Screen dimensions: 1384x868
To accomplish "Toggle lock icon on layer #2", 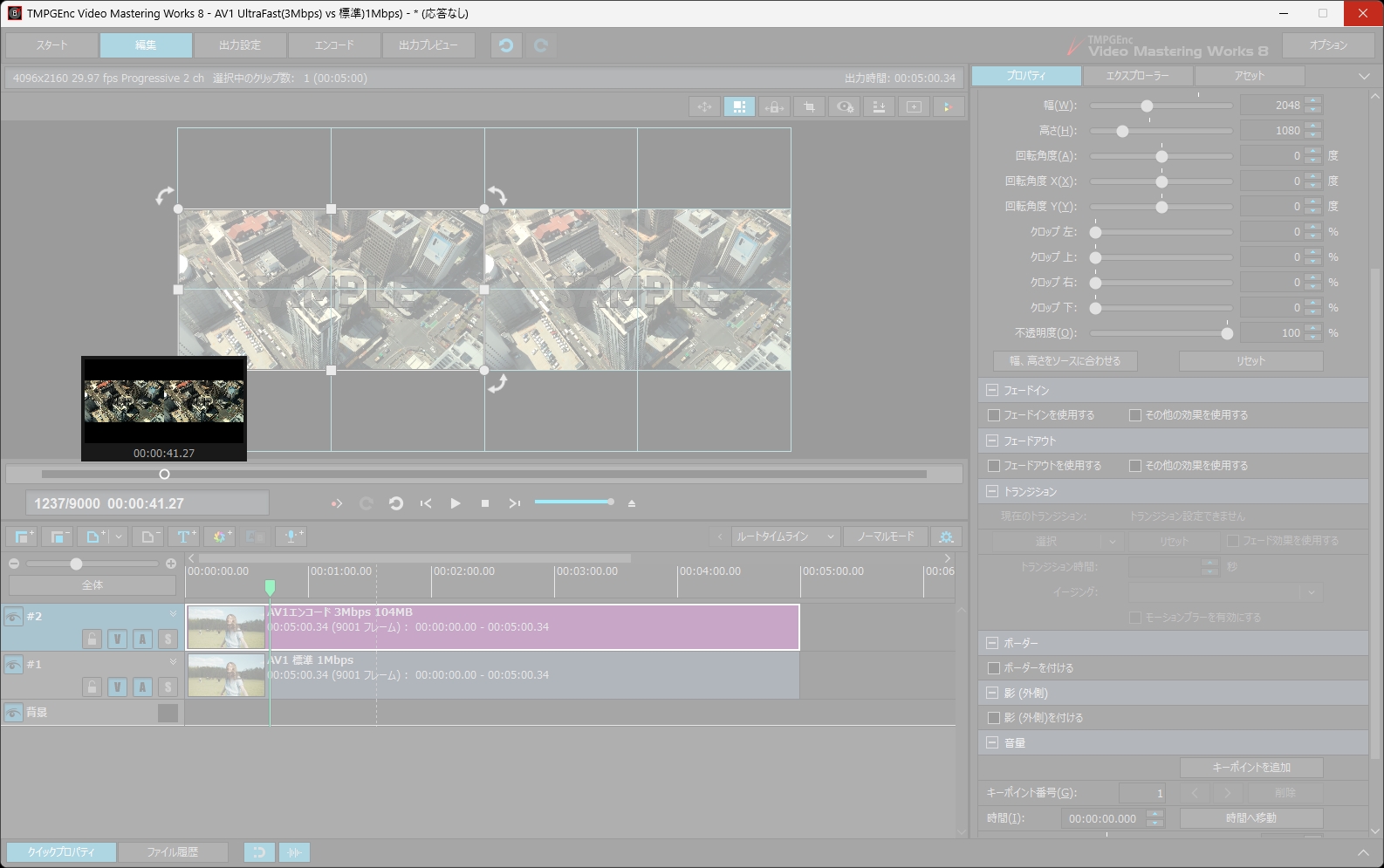I will (92, 639).
